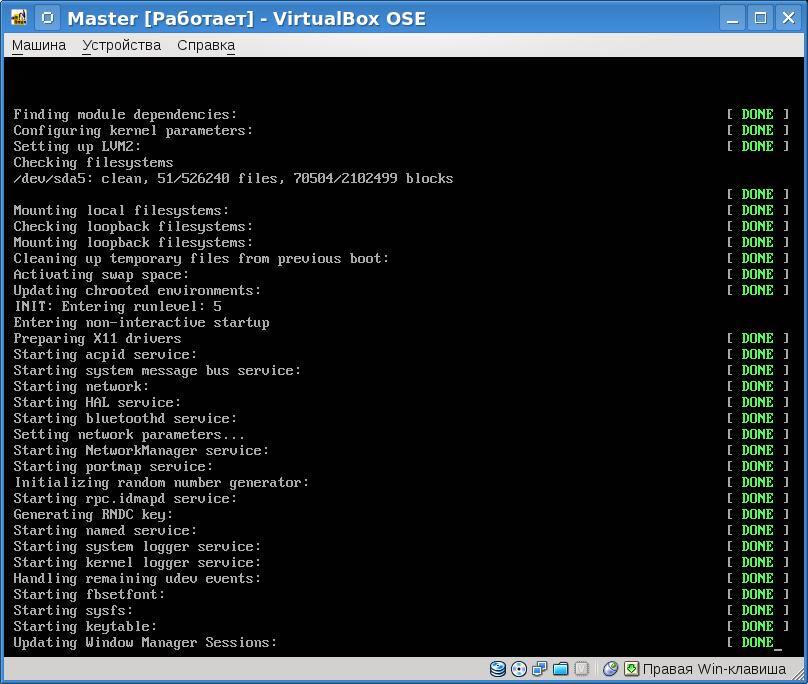Click the virtualization status indicator icon
Image resolution: width=808 pixels, height=684 pixels.
582,669
